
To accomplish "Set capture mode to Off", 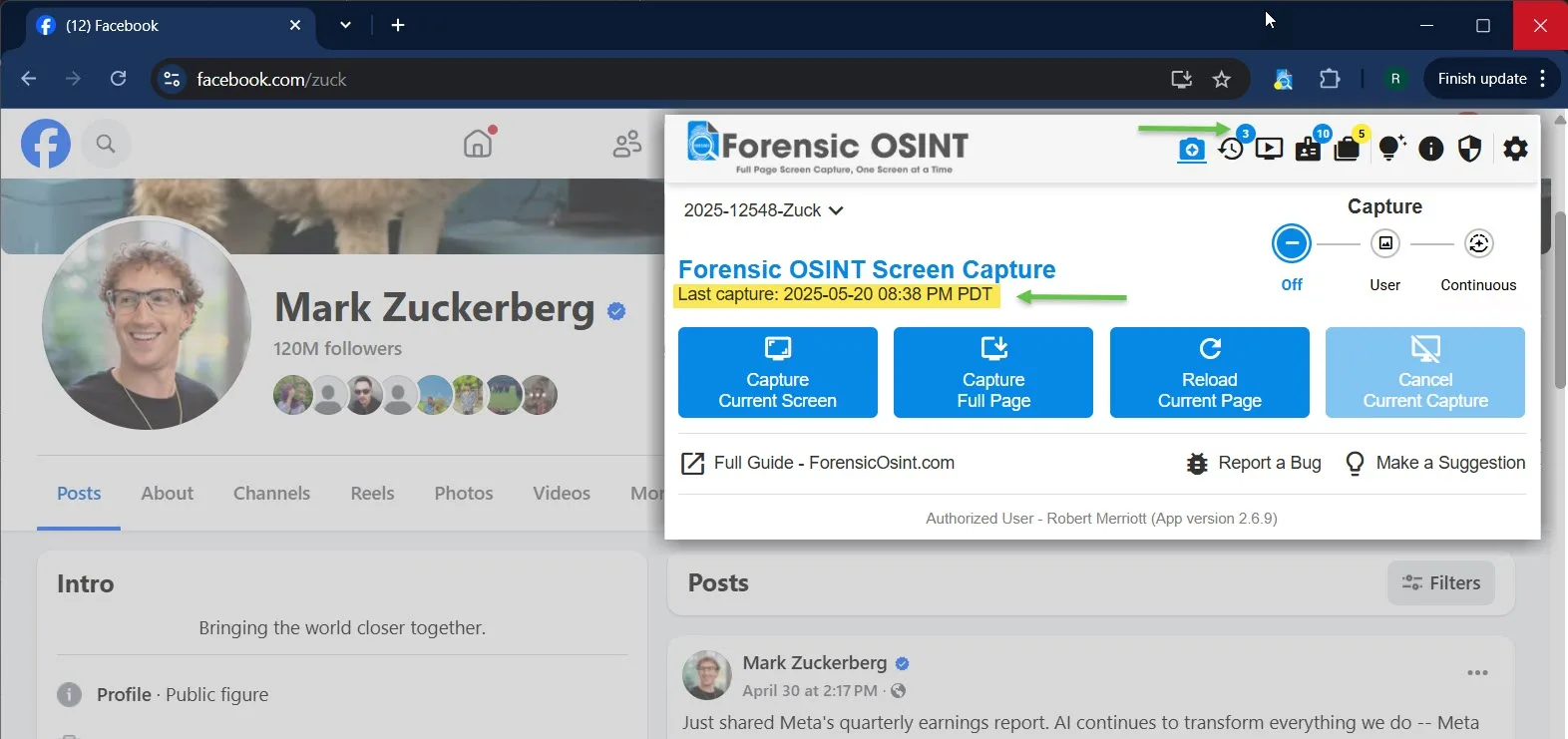I will click(x=1291, y=243).
